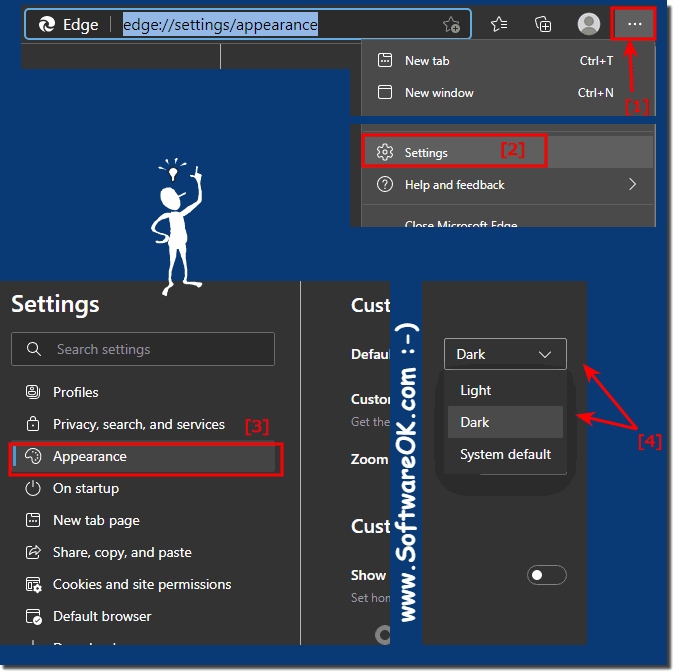The height and width of the screenshot is (672, 674).
Task: Click the New window menu icon
Action: (385, 92)
